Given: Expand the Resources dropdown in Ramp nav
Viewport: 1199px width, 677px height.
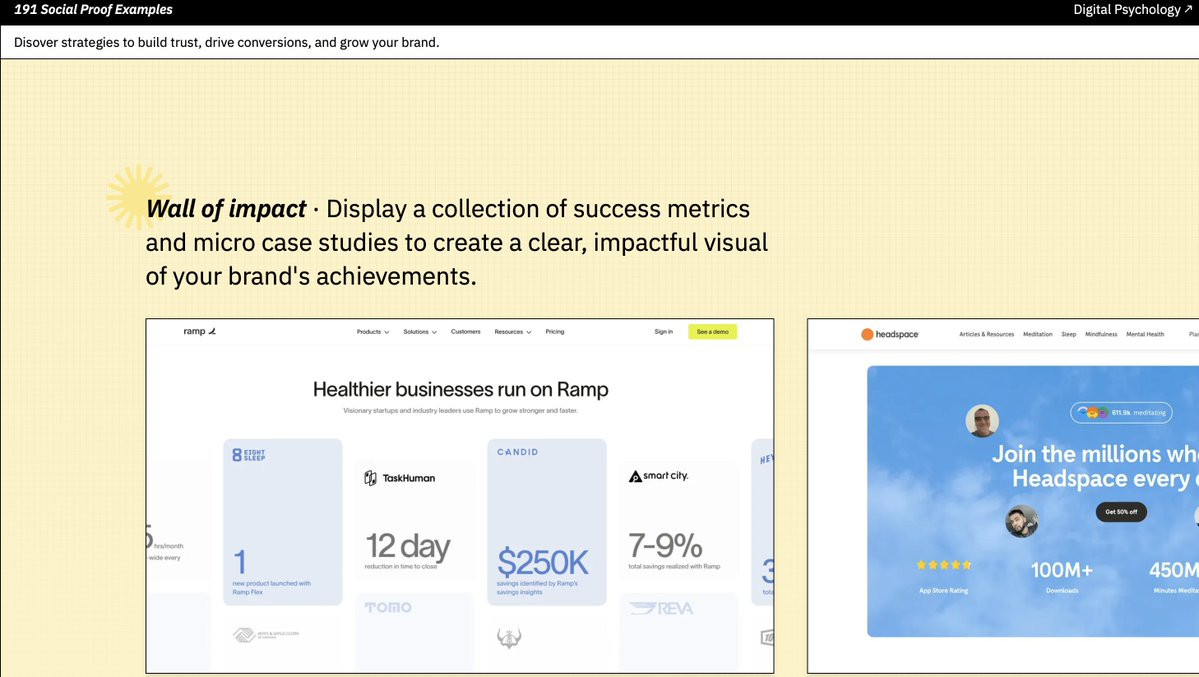Looking at the screenshot, I should (512, 332).
